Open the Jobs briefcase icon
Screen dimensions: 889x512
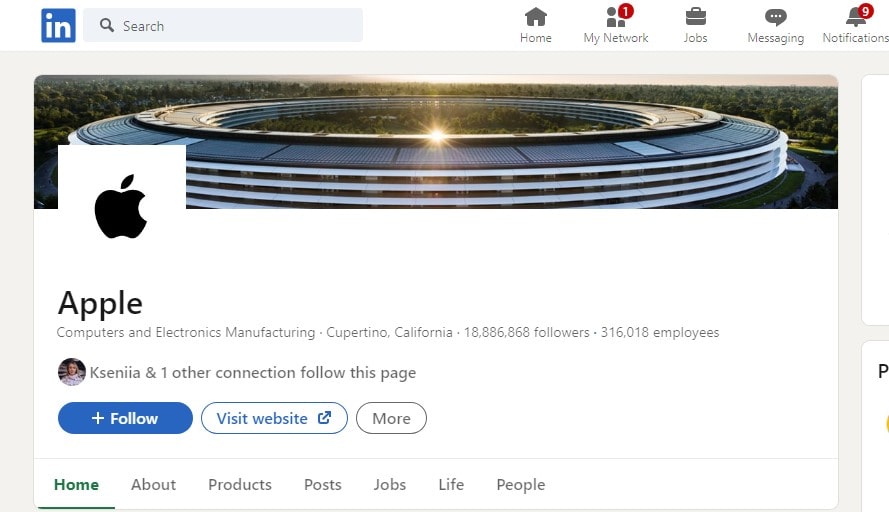695,17
